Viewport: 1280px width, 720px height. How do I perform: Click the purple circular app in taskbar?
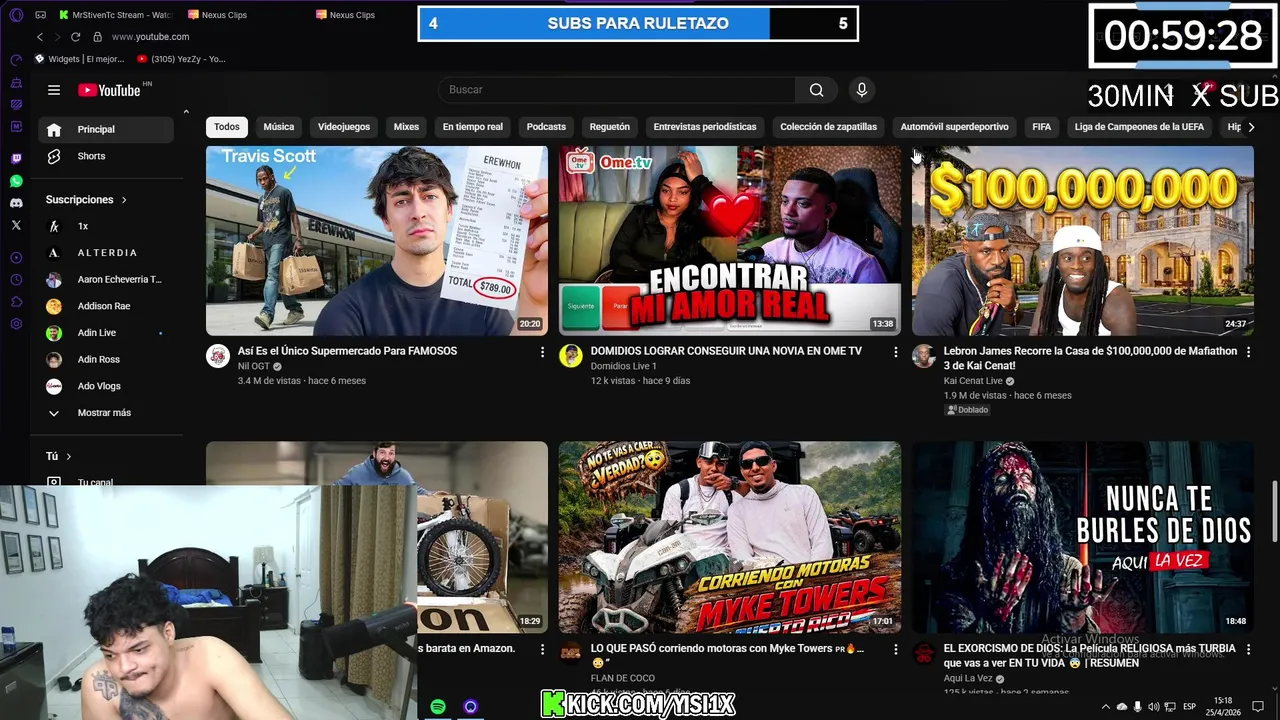point(470,707)
